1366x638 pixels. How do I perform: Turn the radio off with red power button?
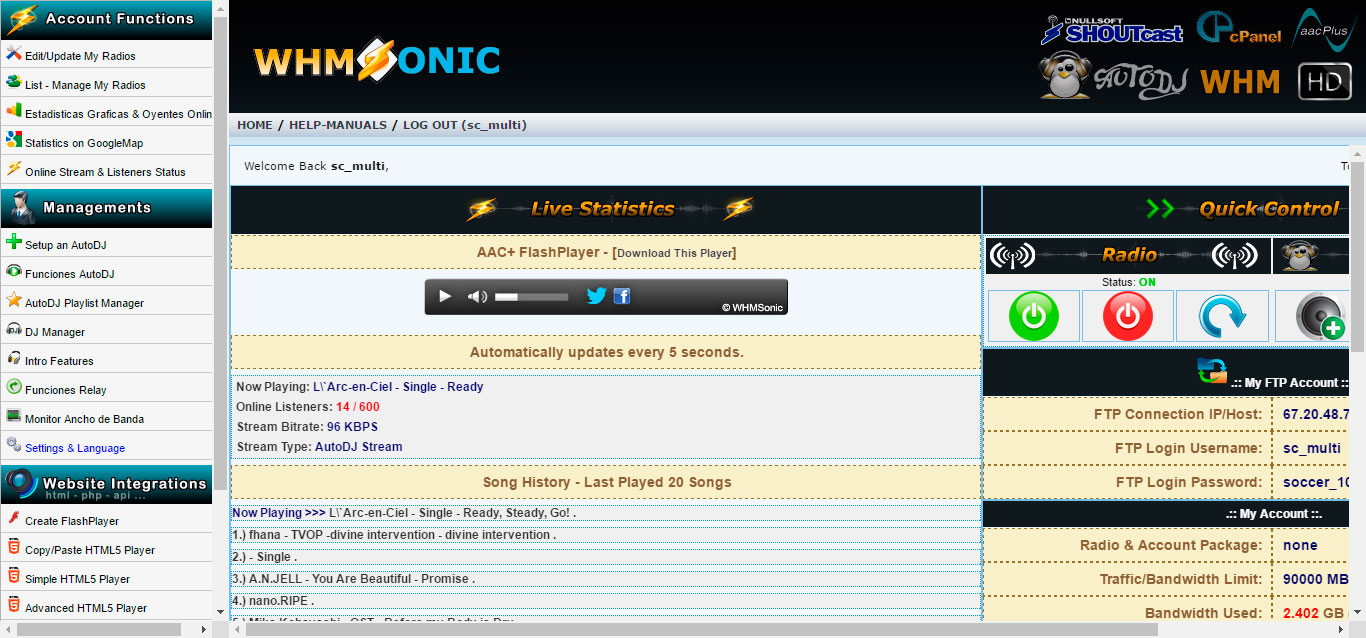pos(1128,317)
